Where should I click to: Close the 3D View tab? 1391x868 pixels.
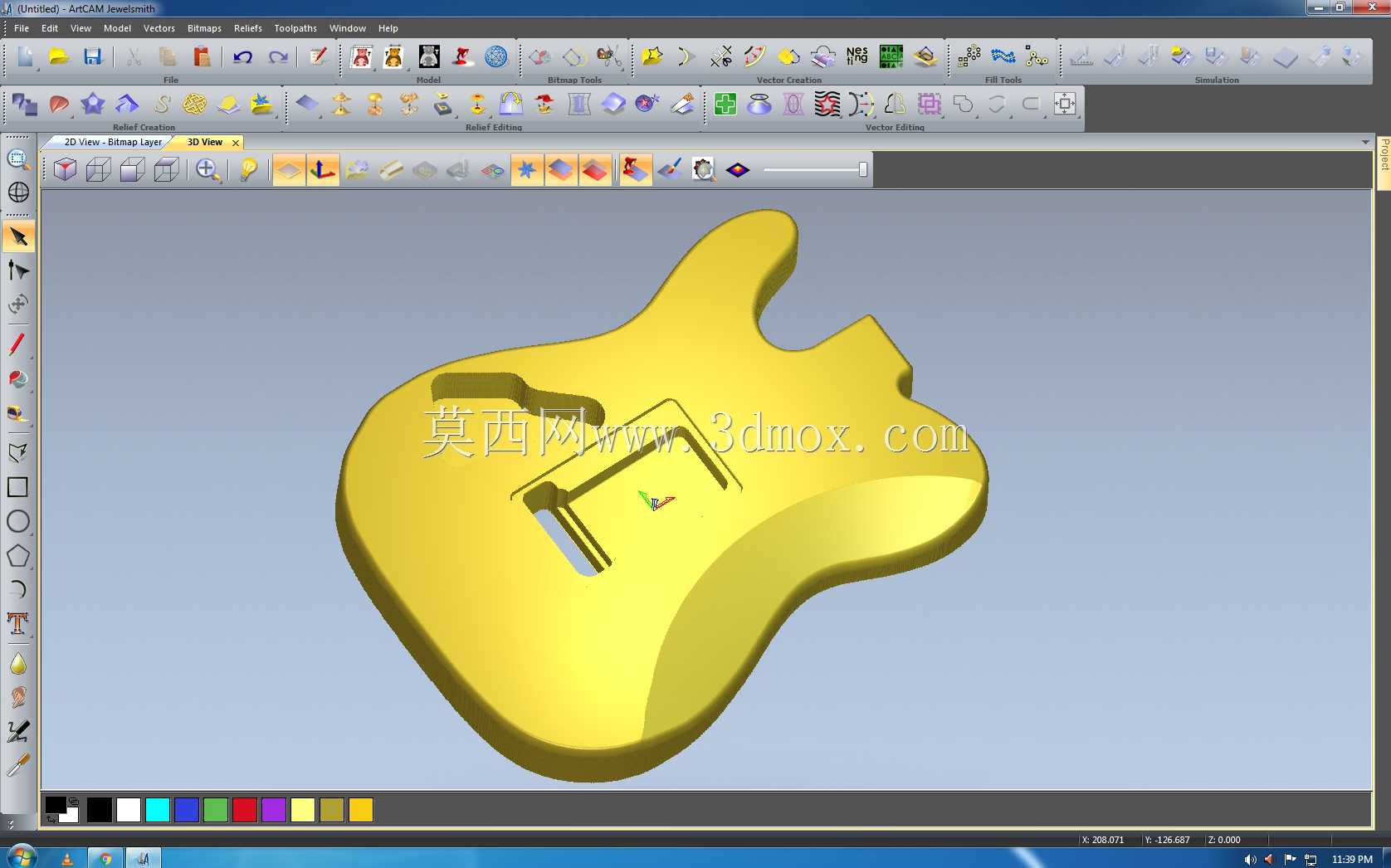click(236, 143)
